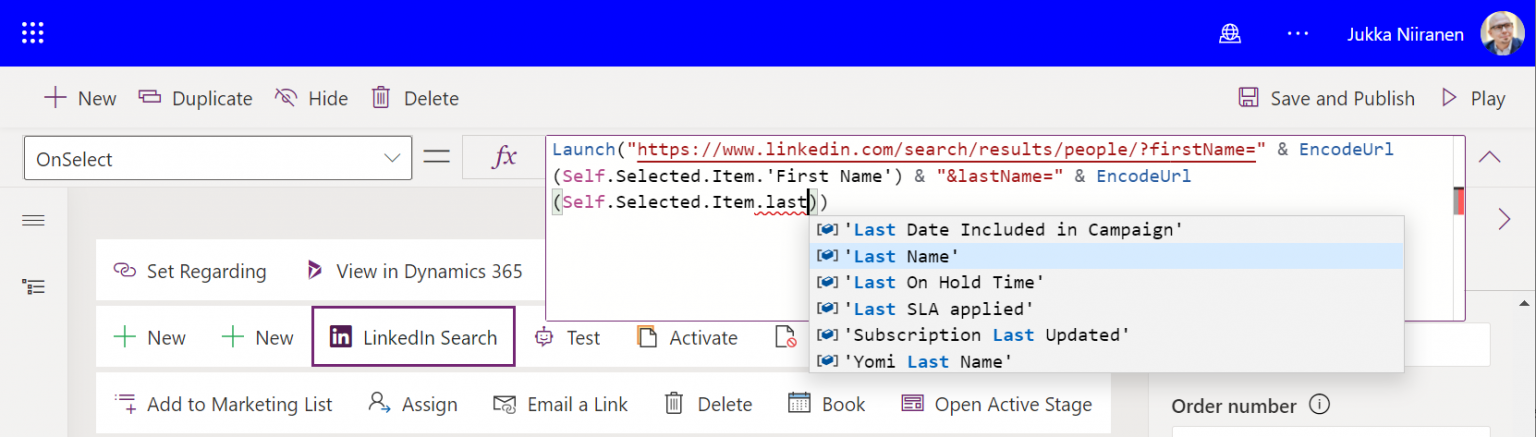This screenshot has width=1536, height=437.
Task: Click the Activate command
Action: (688, 338)
